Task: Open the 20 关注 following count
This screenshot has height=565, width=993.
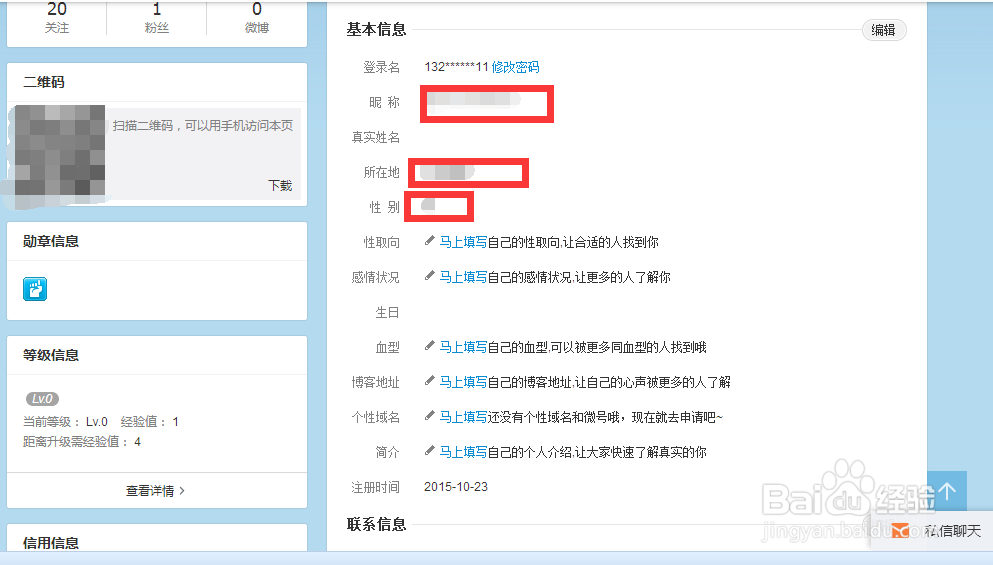Action: pos(57,18)
